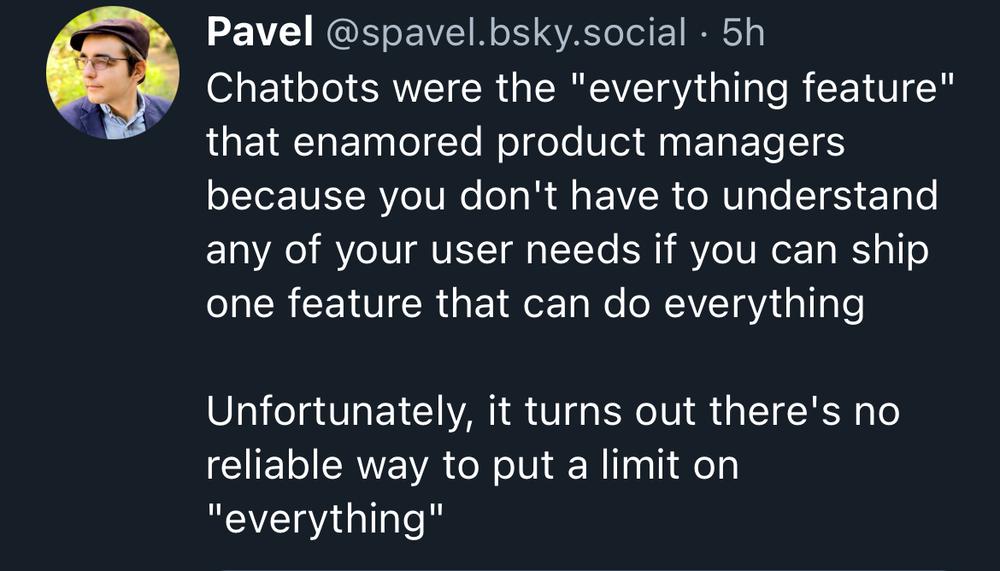Click the word "understand" in the post
The image size is (1000, 571).
tap(830, 196)
